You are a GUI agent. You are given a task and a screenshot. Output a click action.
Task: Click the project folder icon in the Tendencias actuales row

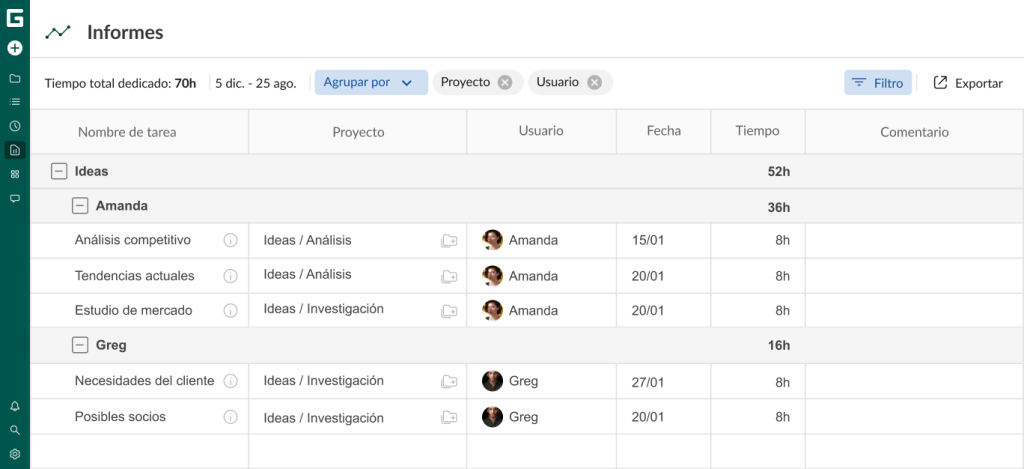(x=449, y=276)
